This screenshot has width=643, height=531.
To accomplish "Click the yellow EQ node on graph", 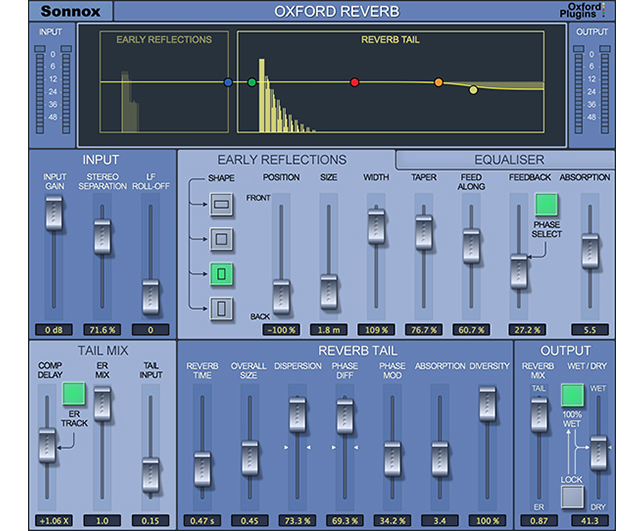I will click(x=474, y=90).
